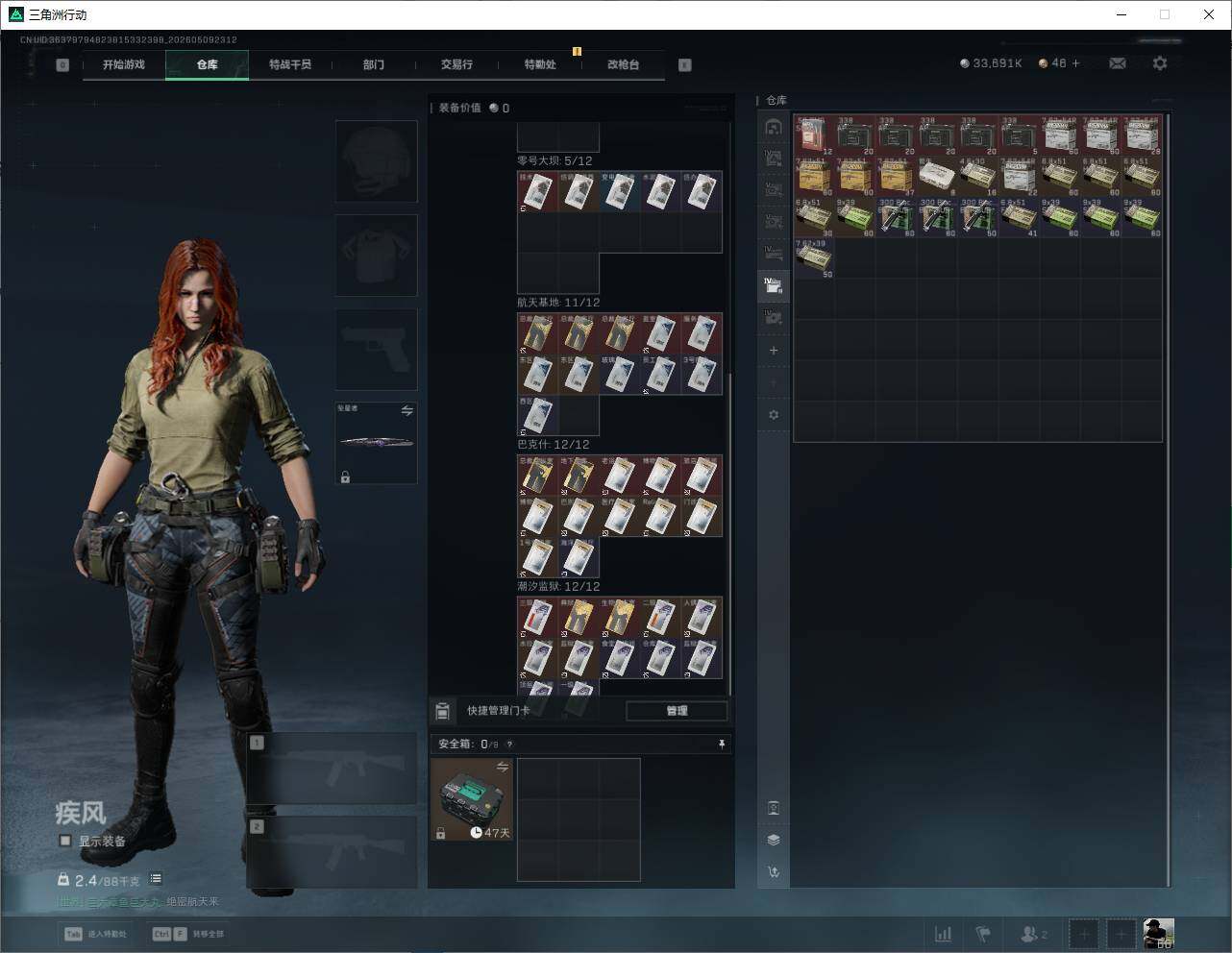
Task: Open game settings gear in top bar
Action: click(1160, 63)
